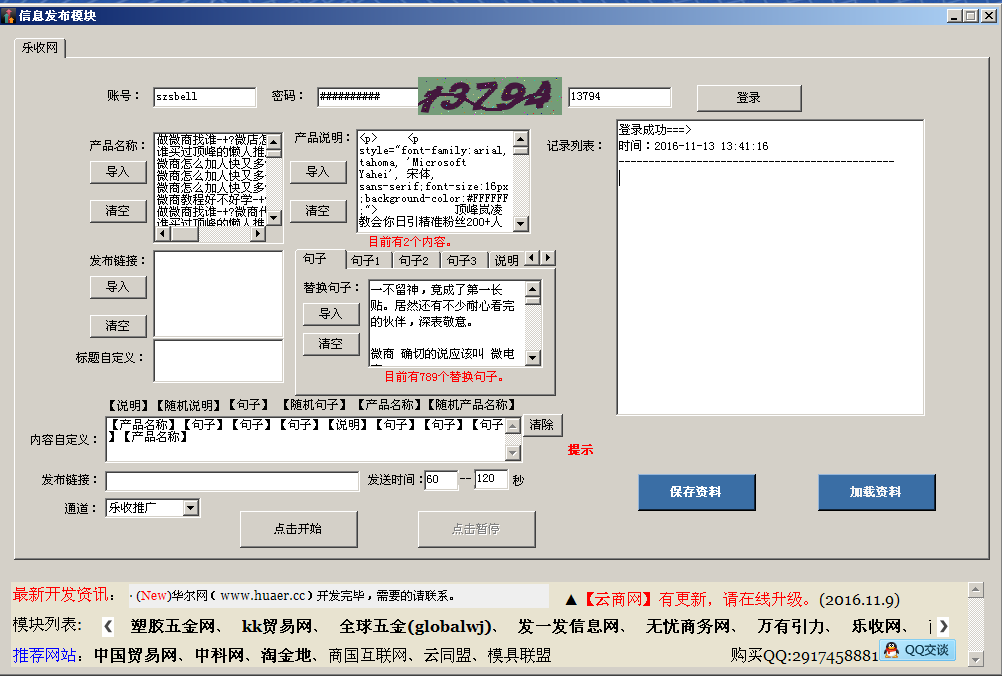Click down arrow of 产品名称 list scrollbar
Image resolution: width=1002 pixels, height=676 pixels.
coord(274,218)
